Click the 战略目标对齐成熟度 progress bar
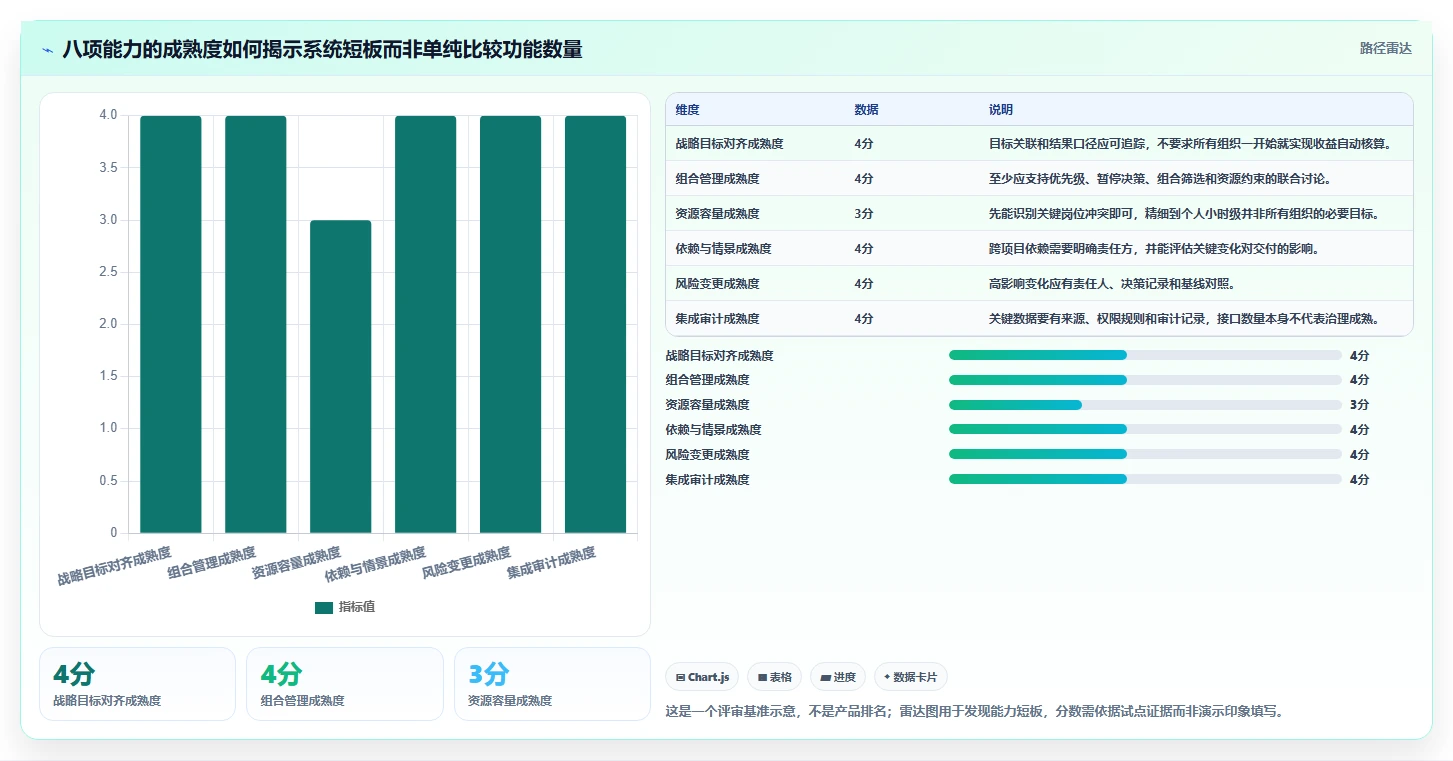Image resolution: width=1453 pixels, height=761 pixels. click(x=1145, y=355)
